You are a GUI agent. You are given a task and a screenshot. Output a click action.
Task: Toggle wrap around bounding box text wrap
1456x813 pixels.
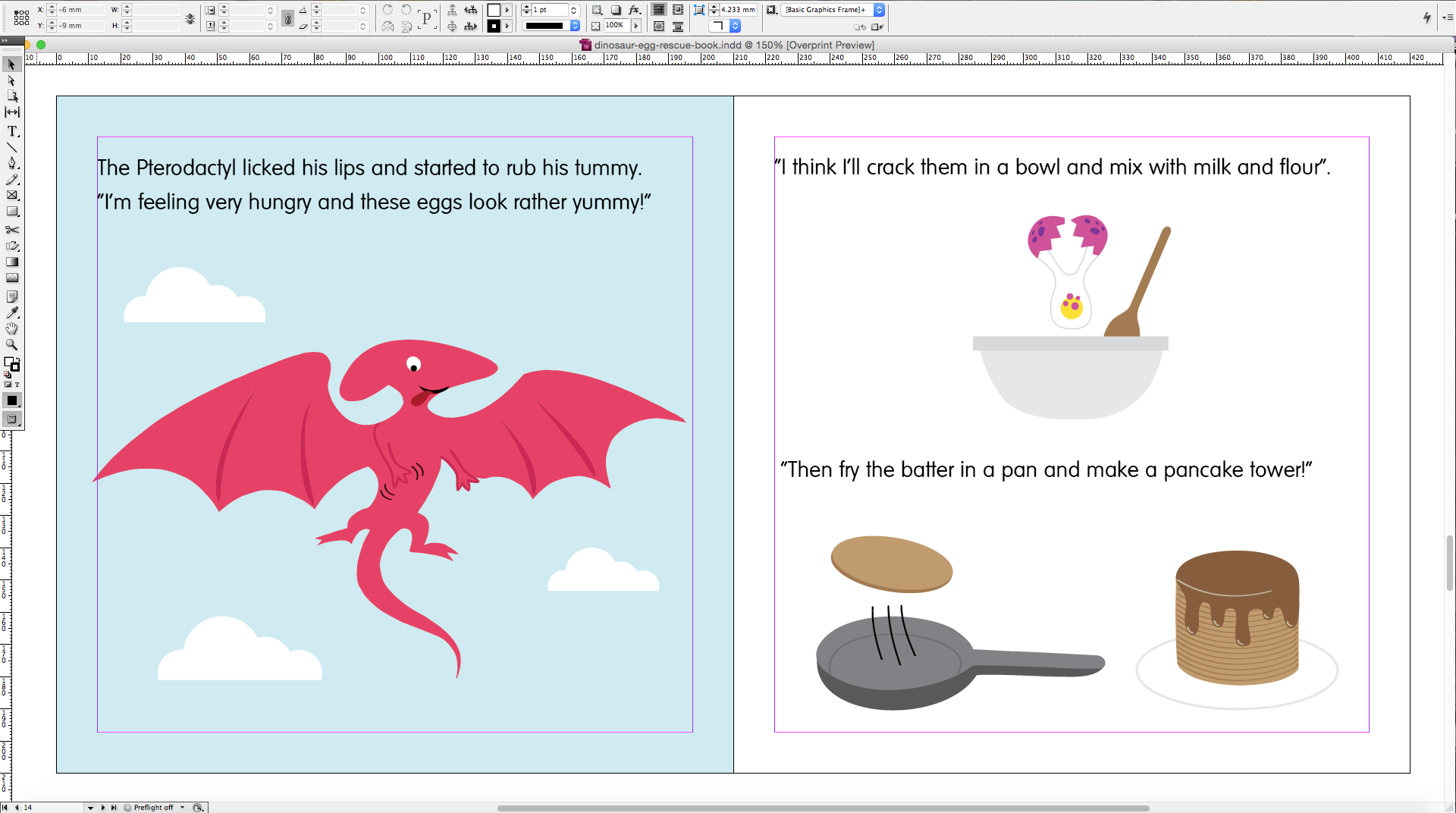click(x=677, y=10)
